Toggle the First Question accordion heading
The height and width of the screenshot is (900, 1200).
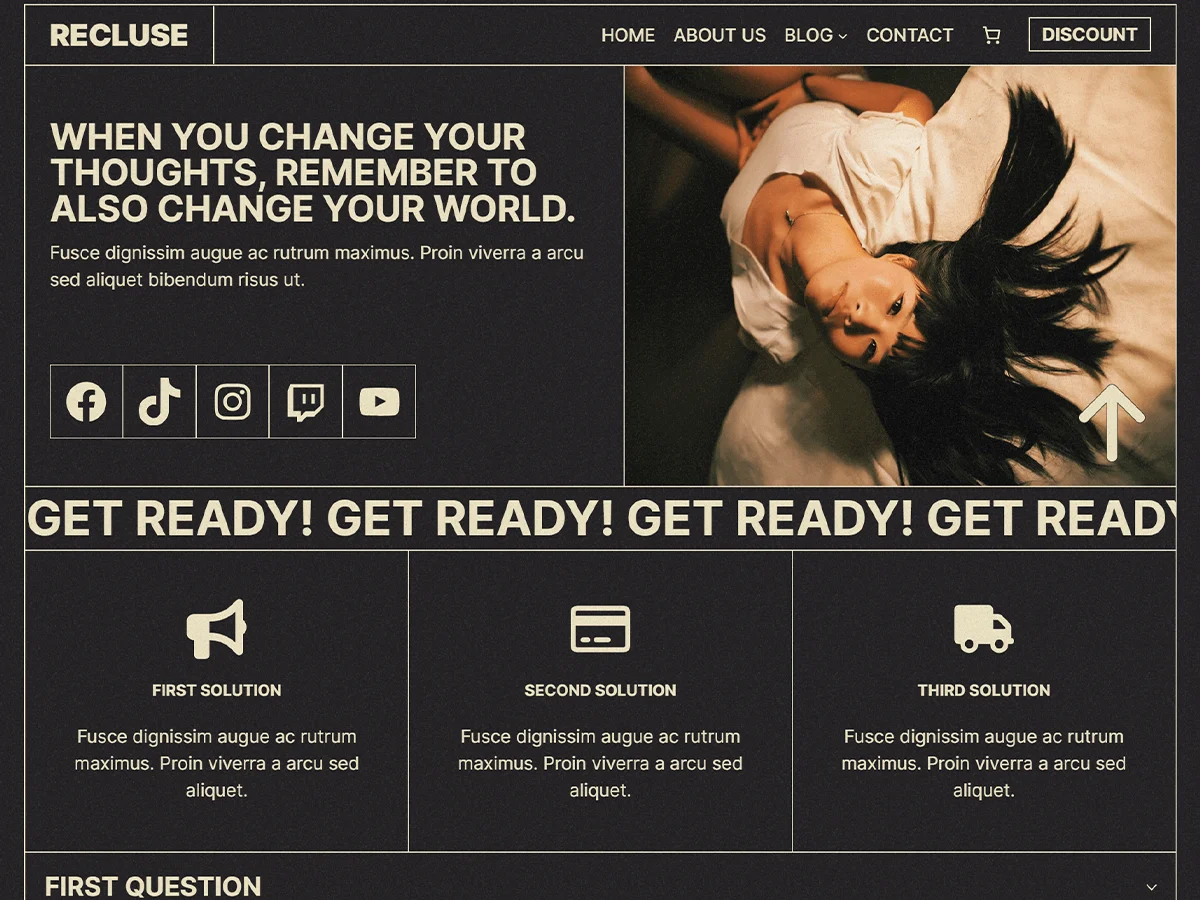pyautogui.click(x=153, y=886)
